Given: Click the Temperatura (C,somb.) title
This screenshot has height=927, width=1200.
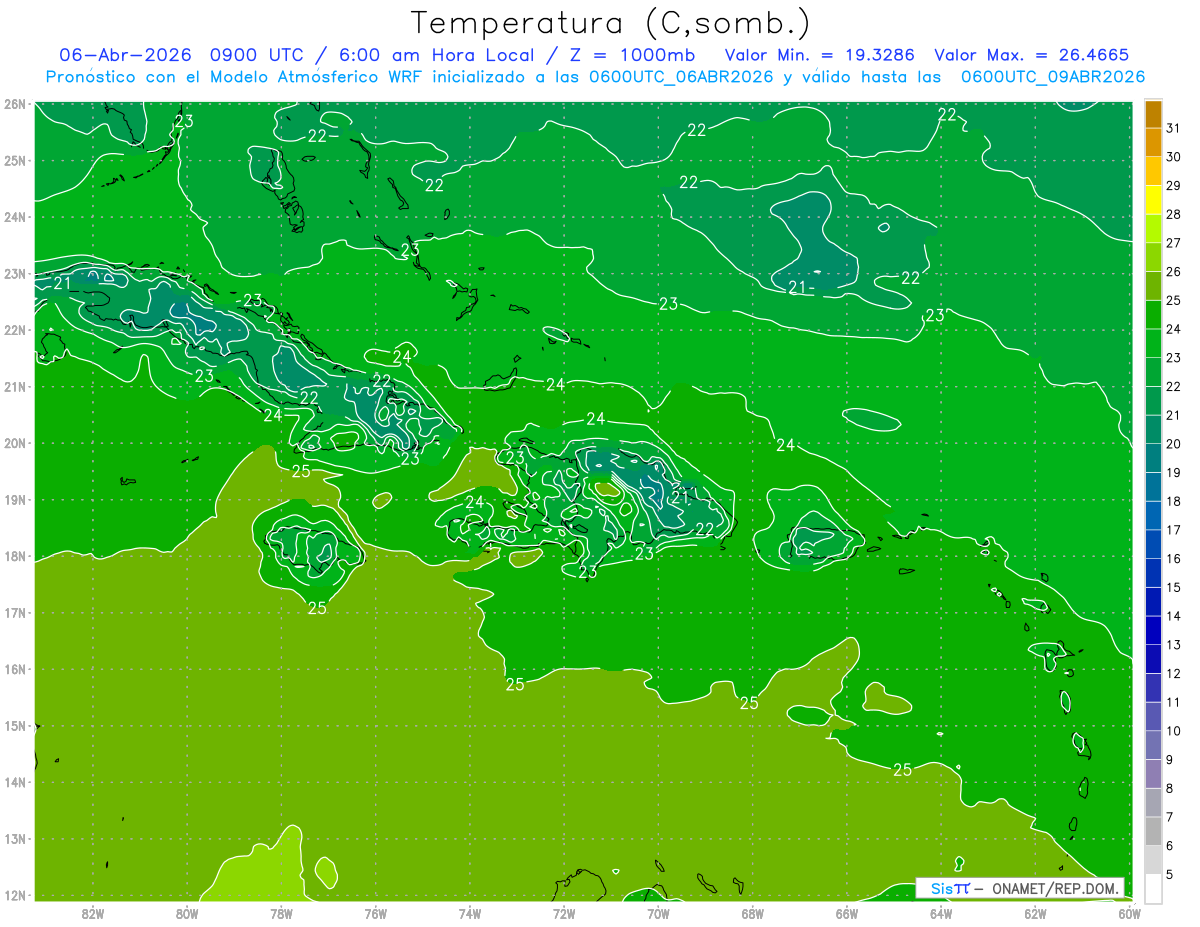Looking at the screenshot, I should tap(611, 23).
